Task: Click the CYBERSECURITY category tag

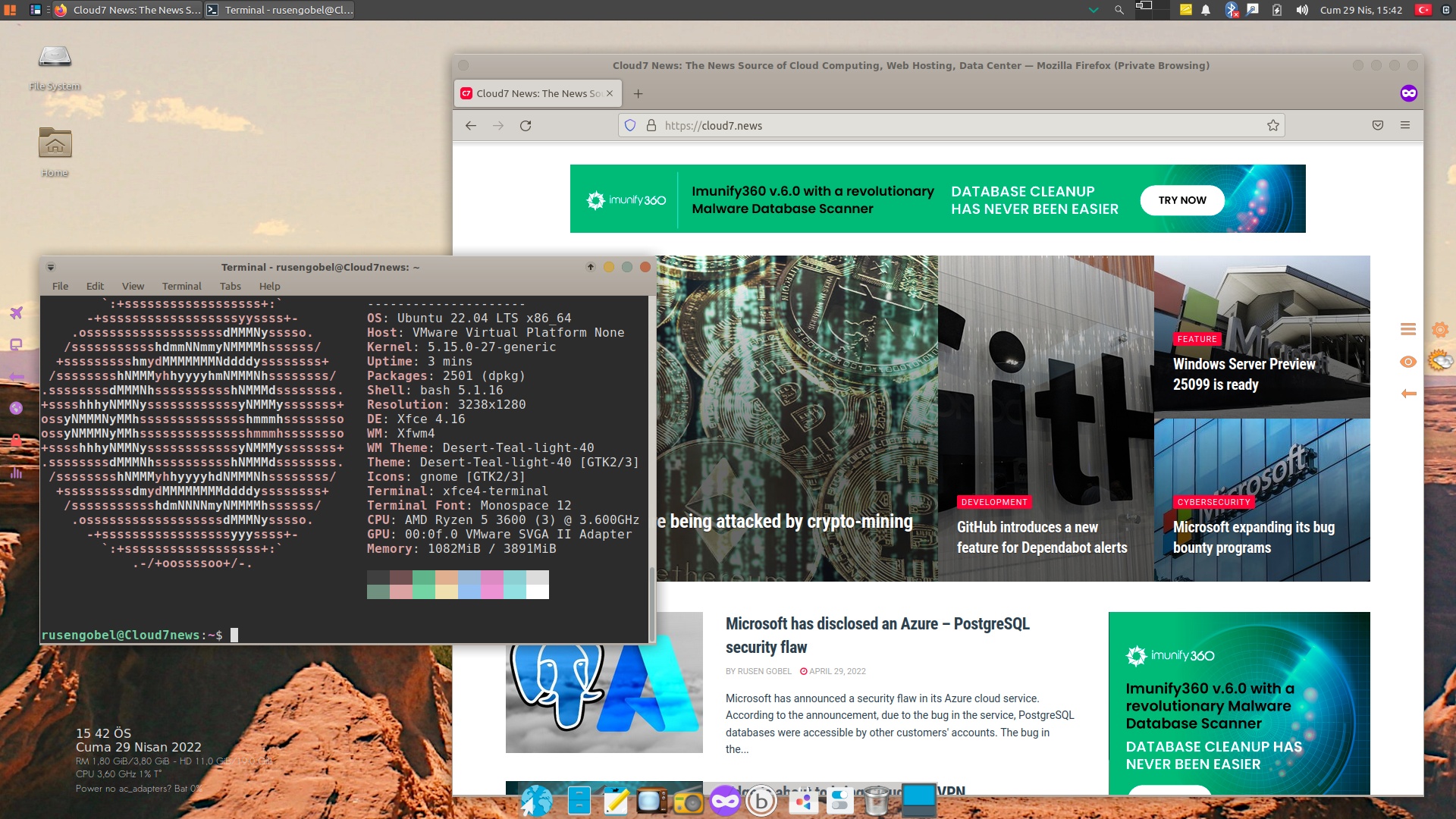Action: coord(1213,502)
